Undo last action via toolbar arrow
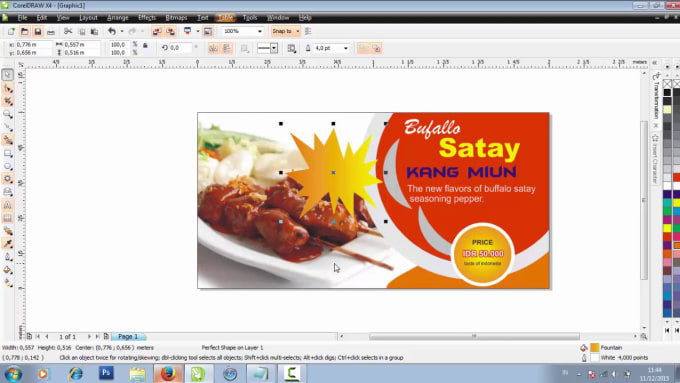This screenshot has height=383, width=680. click(112, 31)
